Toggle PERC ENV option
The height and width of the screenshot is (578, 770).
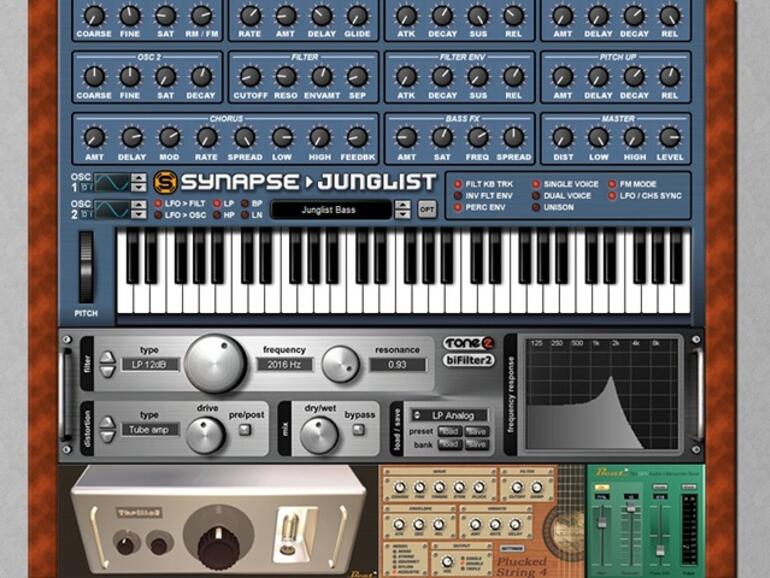458,208
